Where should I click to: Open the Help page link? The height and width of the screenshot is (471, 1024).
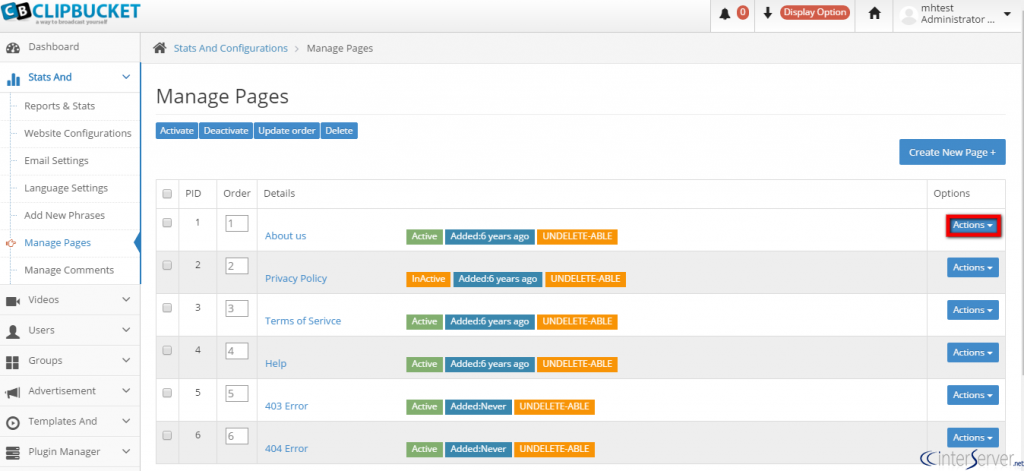(x=276, y=363)
